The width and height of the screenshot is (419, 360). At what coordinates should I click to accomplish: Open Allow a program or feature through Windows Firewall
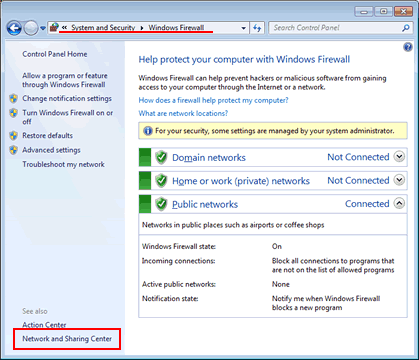pyautogui.click(x=65, y=80)
